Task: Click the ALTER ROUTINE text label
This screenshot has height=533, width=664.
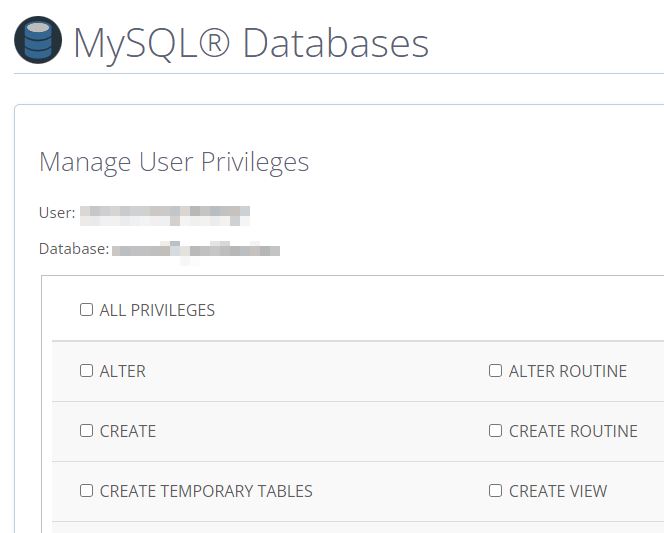Action: tap(567, 371)
